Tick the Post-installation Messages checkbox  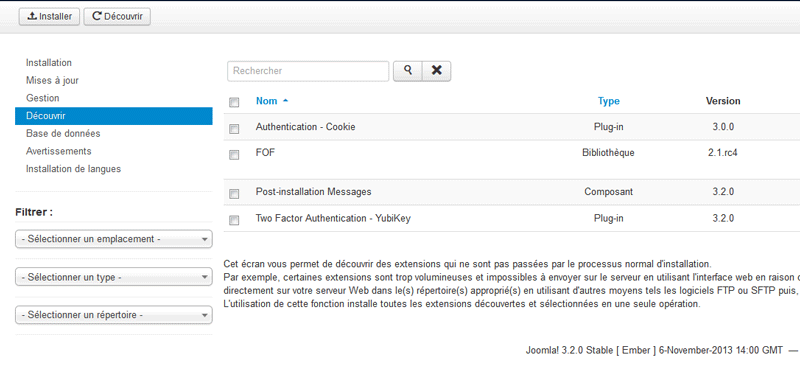[234, 193]
